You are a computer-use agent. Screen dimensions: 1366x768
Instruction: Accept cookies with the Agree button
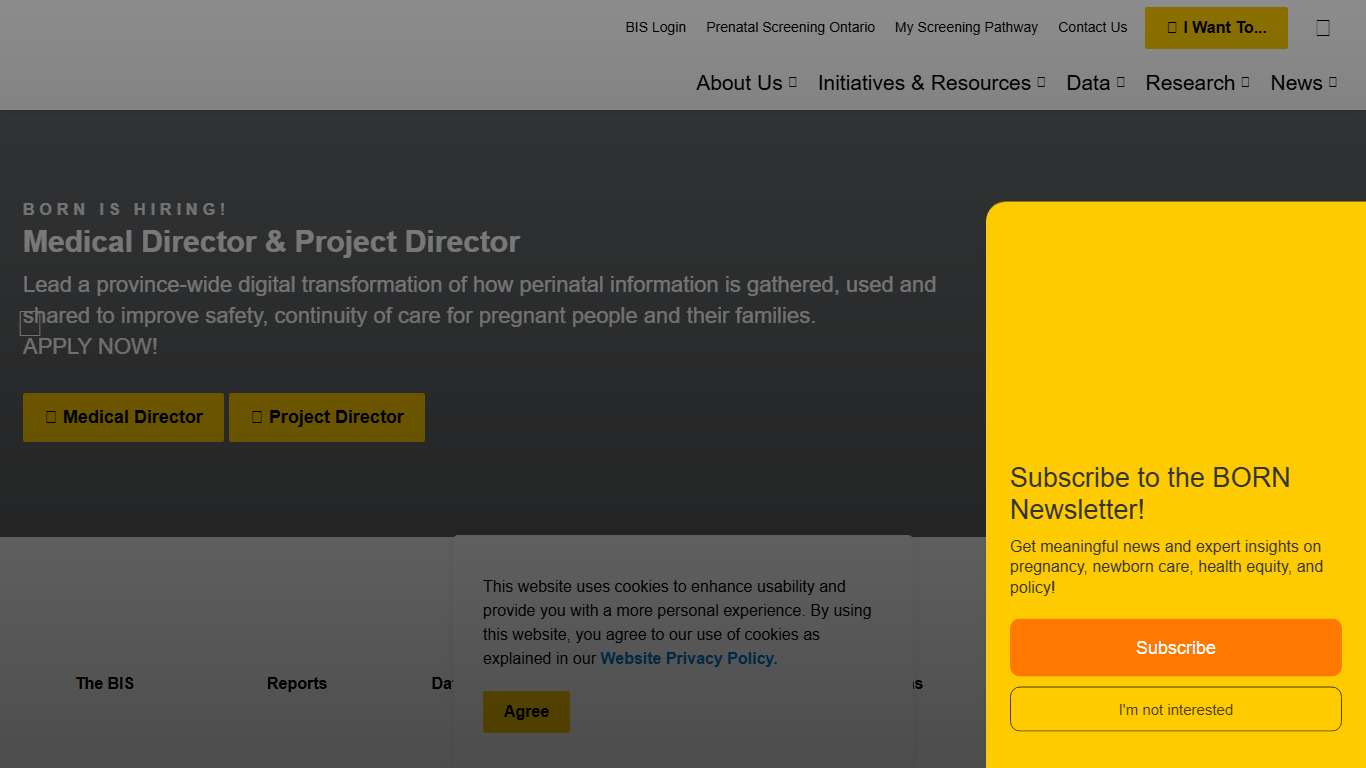pyautogui.click(x=526, y=711)
